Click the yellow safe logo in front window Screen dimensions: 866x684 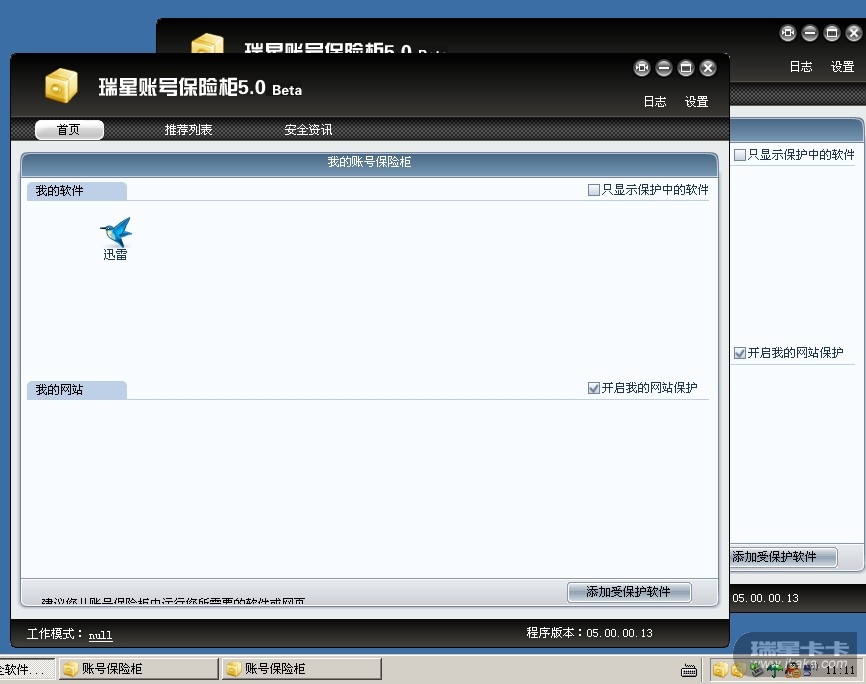[x=61, y=86]
